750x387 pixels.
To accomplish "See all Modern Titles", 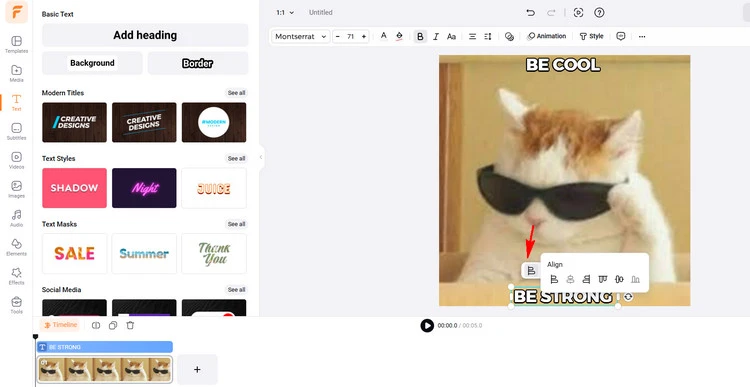I will point(236,93).
